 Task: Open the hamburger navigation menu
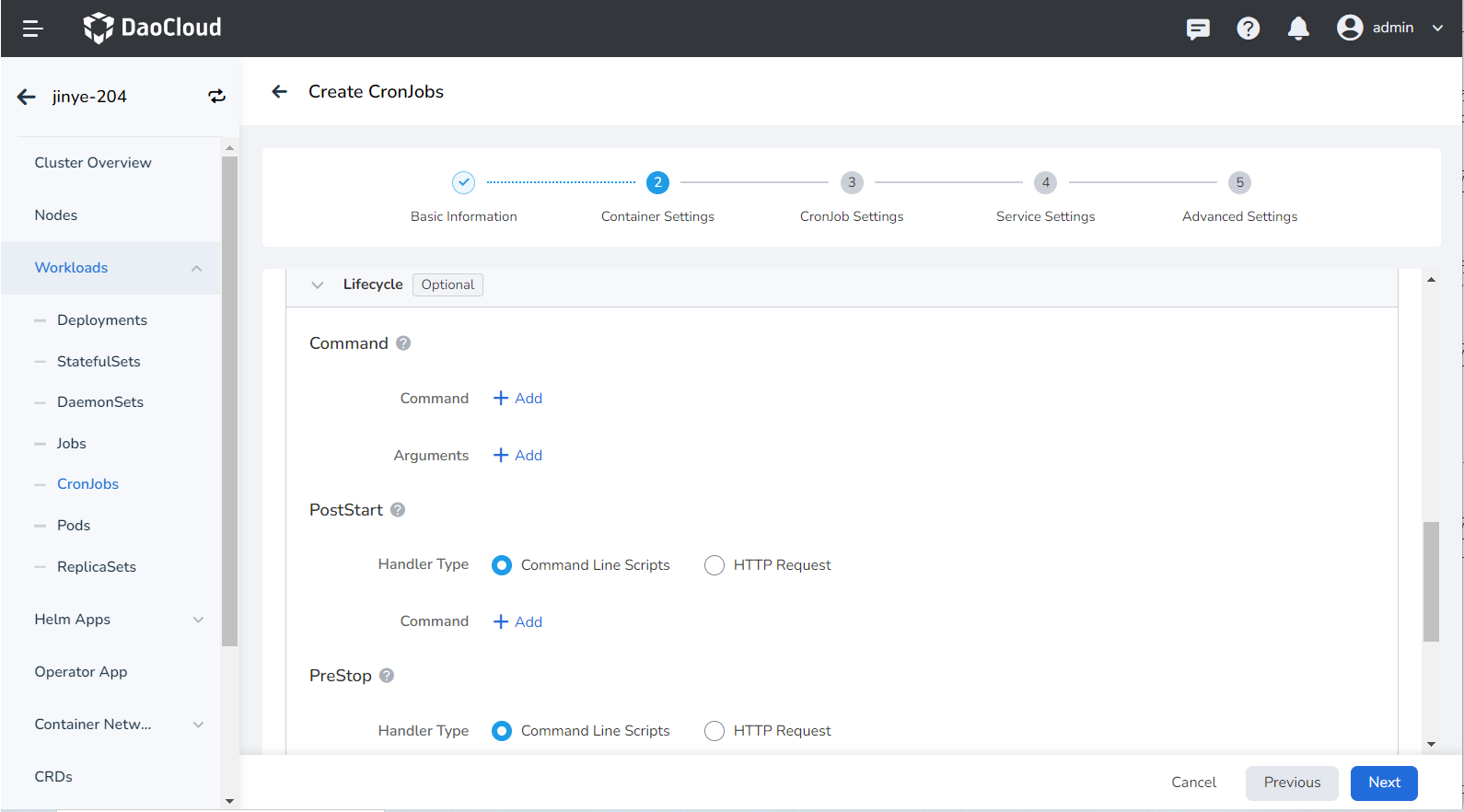(x=33, y=29)
